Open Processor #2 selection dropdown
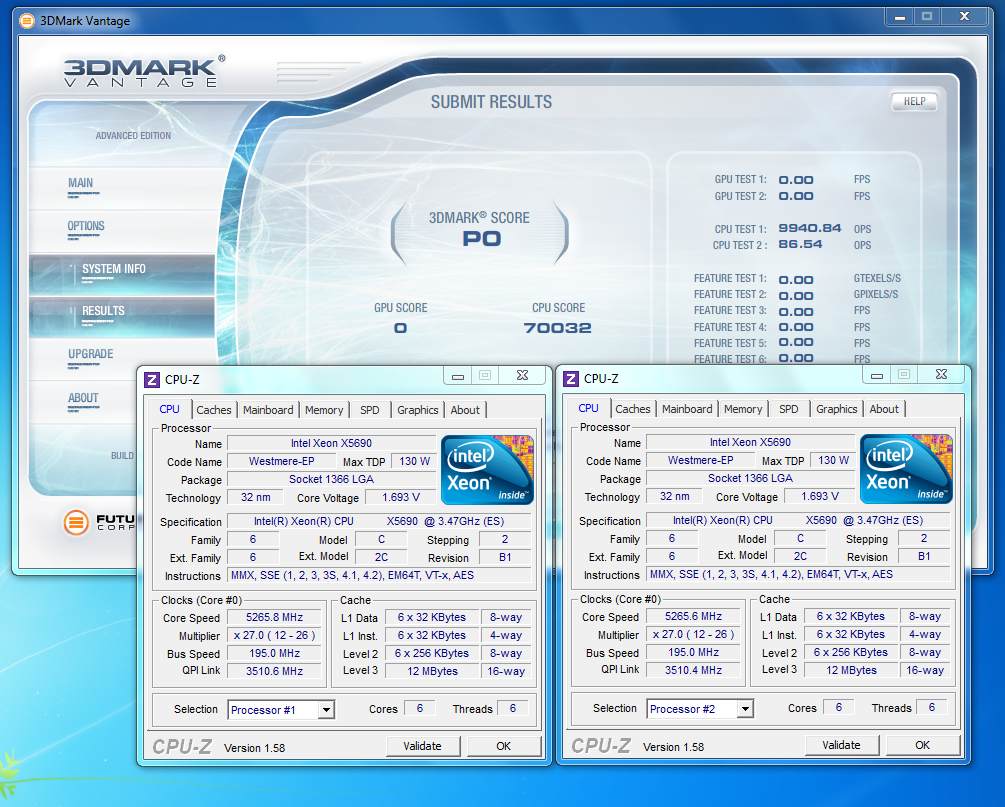This screenshot has width=1005, height=807. click(x=745, y=709)
